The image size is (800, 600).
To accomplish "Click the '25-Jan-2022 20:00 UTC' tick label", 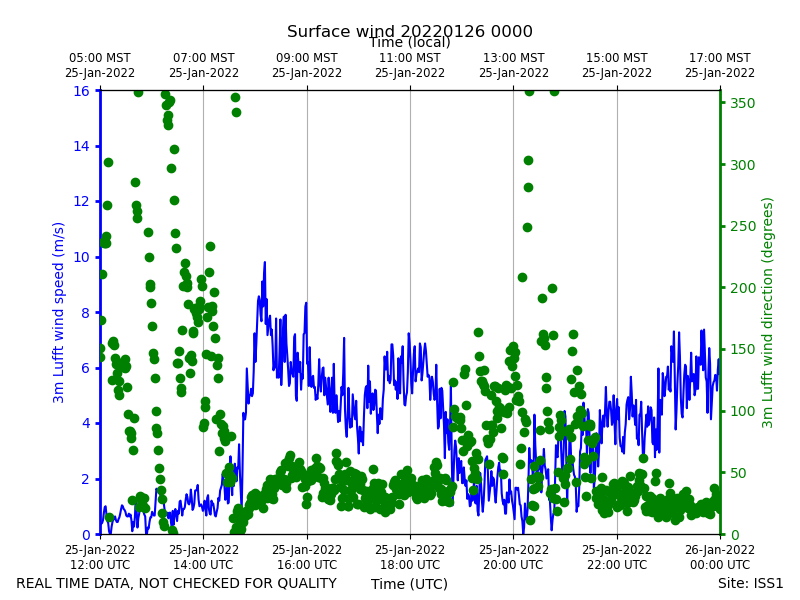I will [x=514, y=557].
